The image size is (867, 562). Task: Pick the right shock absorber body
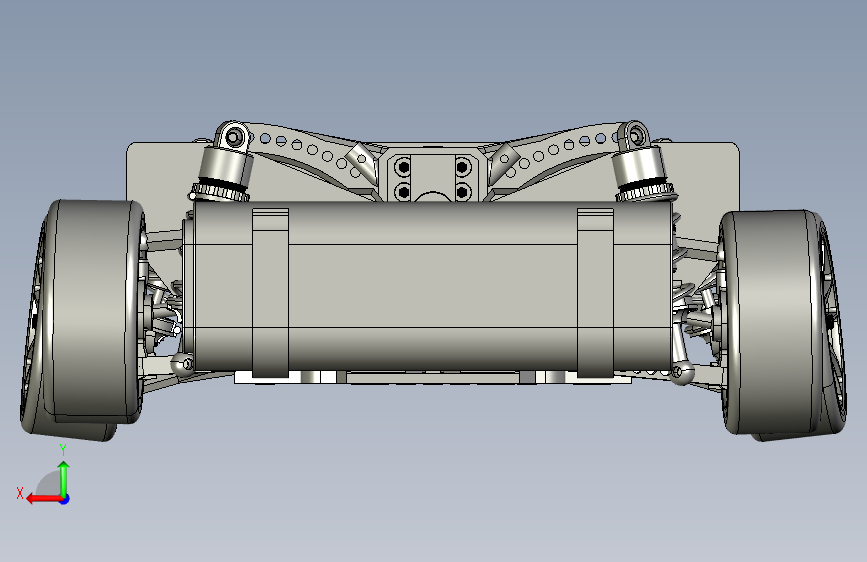point(641,167)
